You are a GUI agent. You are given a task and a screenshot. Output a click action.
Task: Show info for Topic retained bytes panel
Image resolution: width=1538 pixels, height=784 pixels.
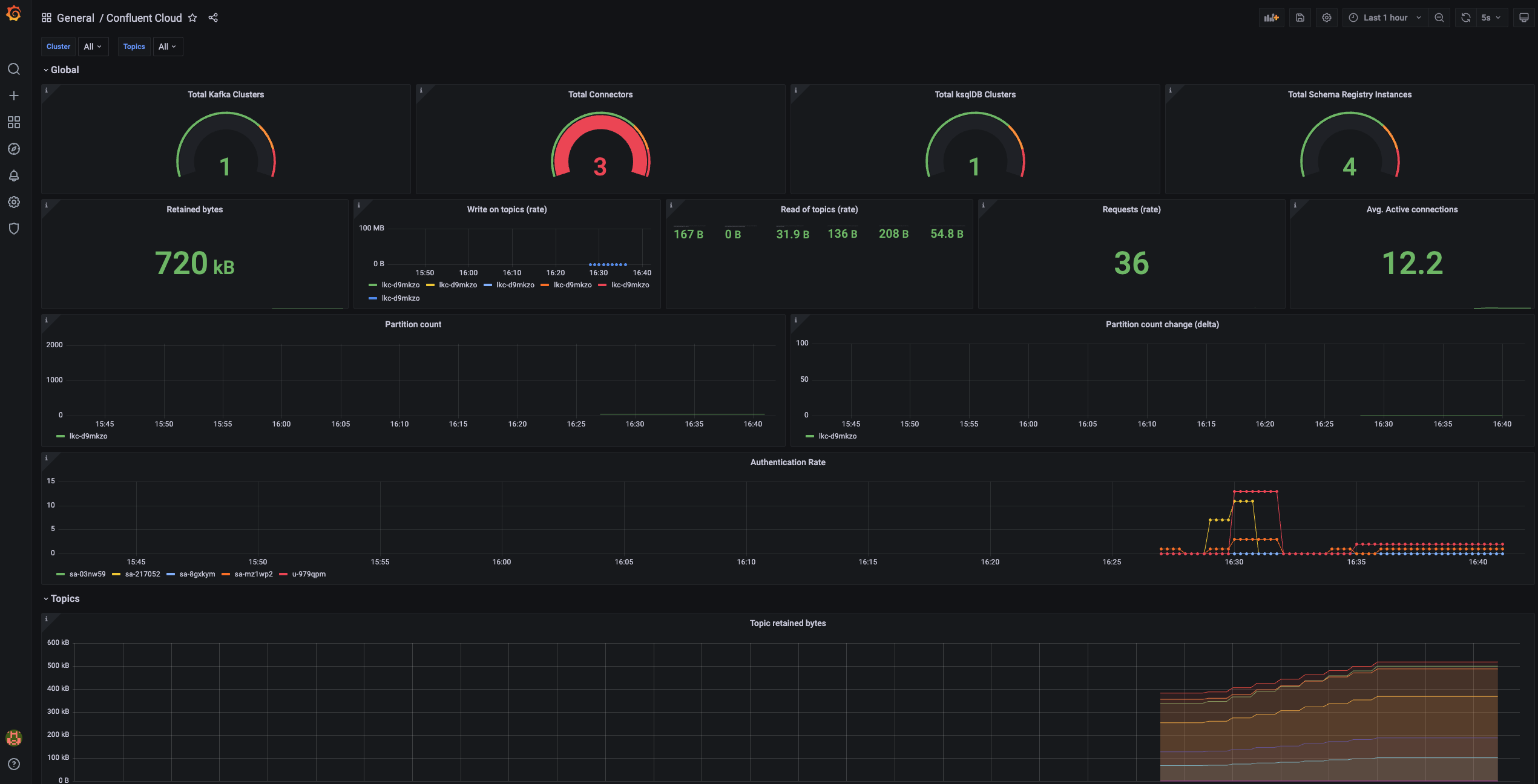point(47,619)
